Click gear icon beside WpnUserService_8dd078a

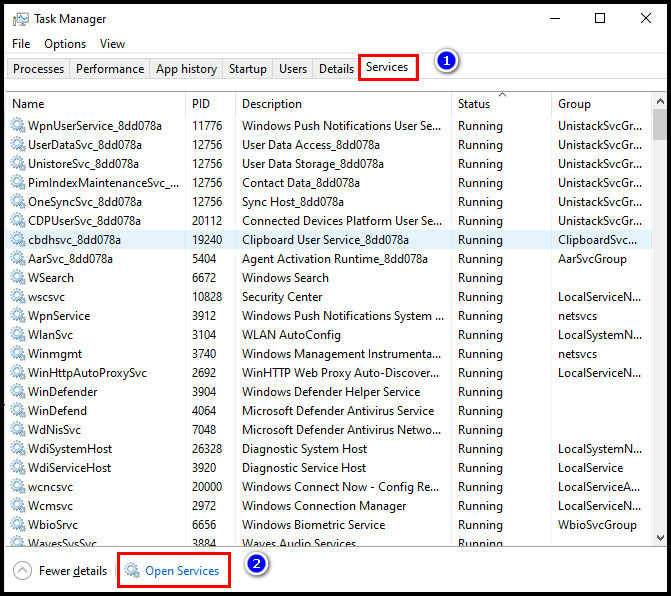tap(18, 125)
